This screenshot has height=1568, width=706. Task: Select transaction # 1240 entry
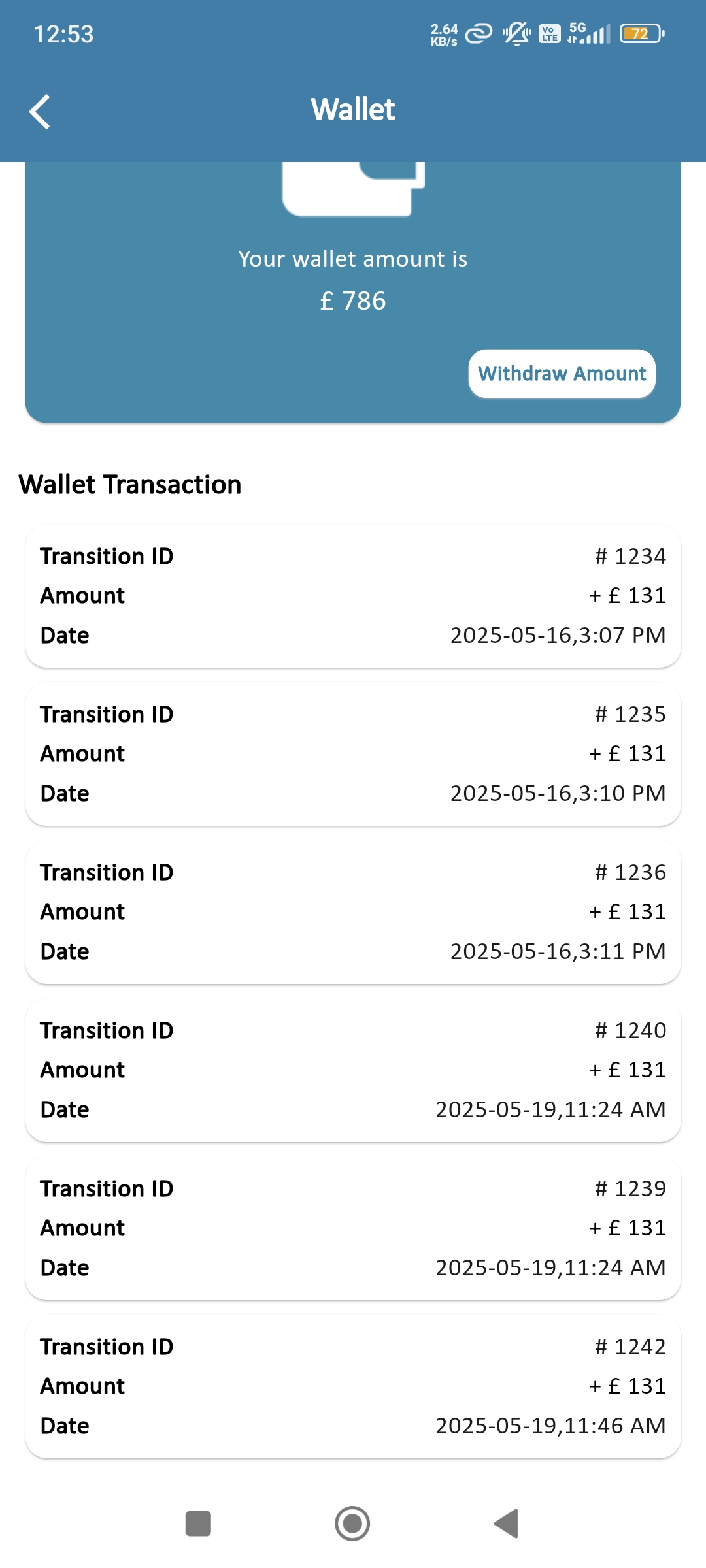click(353, 1070)
